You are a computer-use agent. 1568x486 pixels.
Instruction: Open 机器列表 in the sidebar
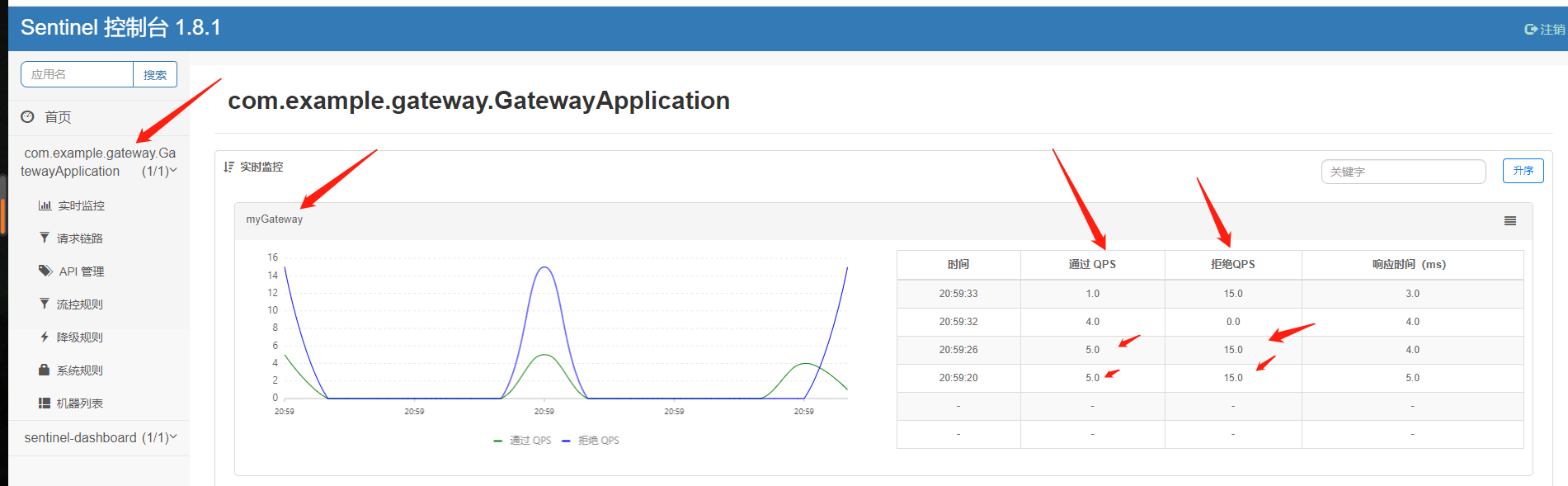[x=80, y=403]
